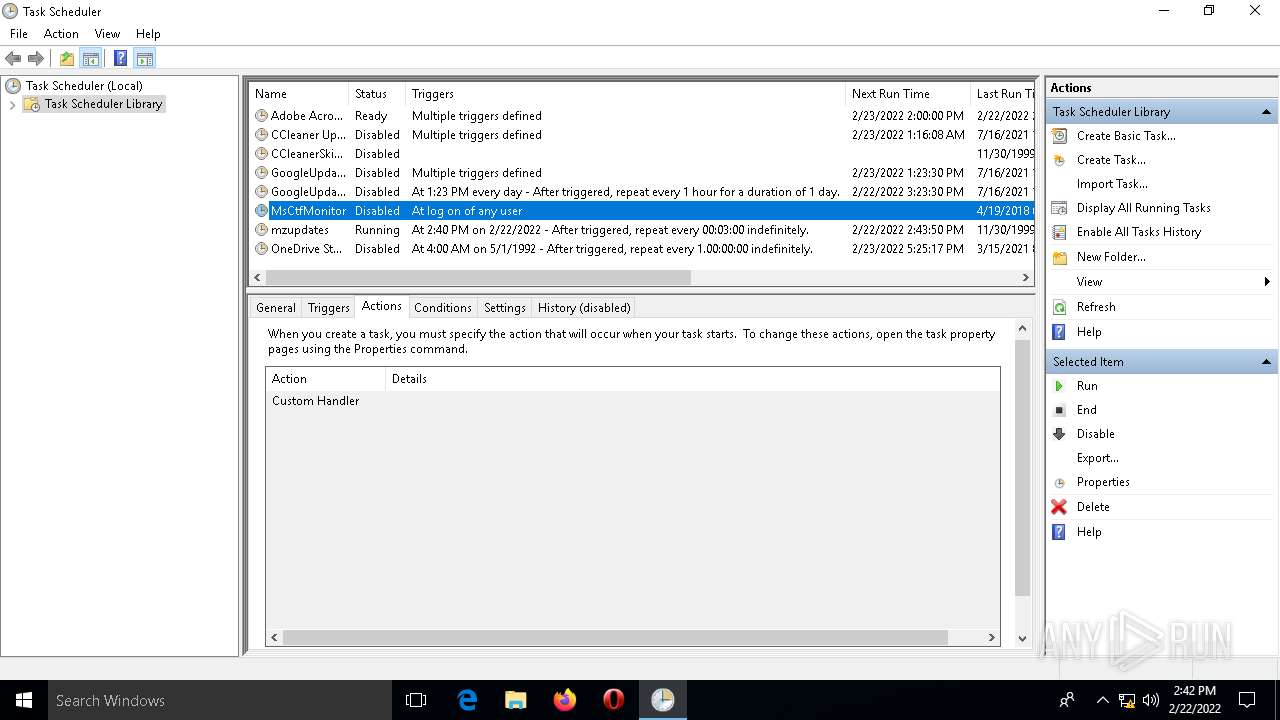Switch to the General tab

click(276, 308)
